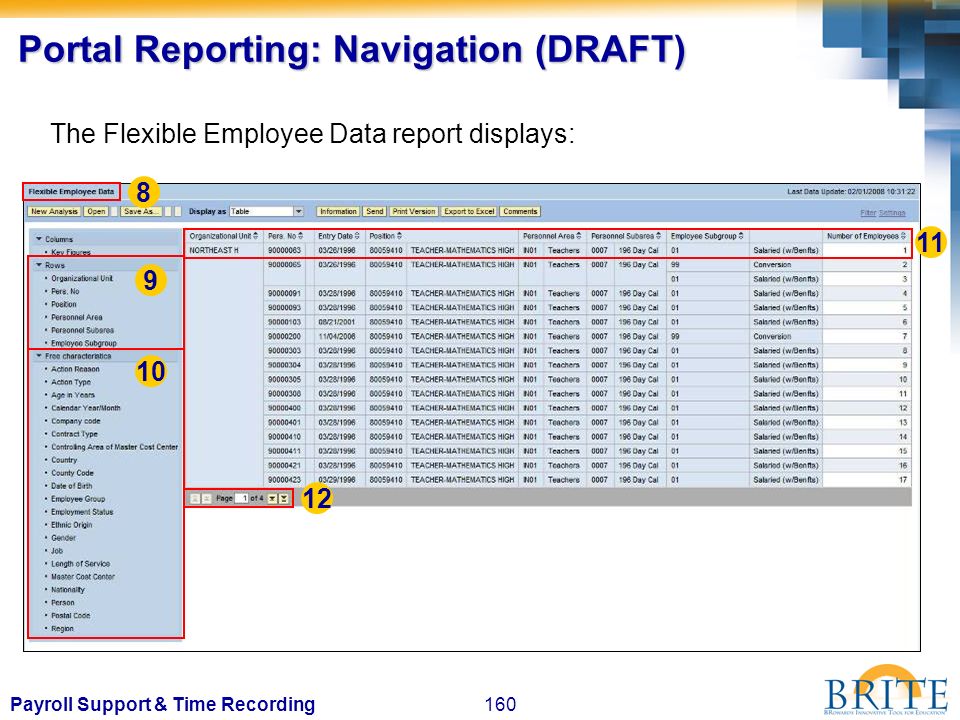Go to next page arrow in pager
960x720 pixels.
pos(272,498)
